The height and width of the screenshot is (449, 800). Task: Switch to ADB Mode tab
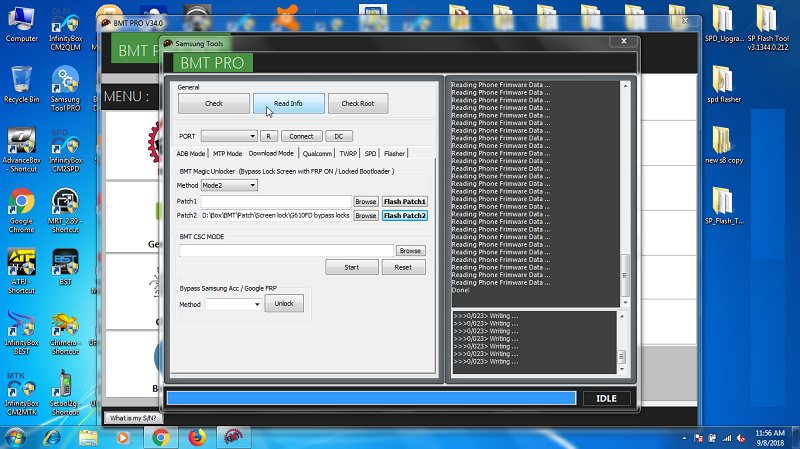pos(191,154)
